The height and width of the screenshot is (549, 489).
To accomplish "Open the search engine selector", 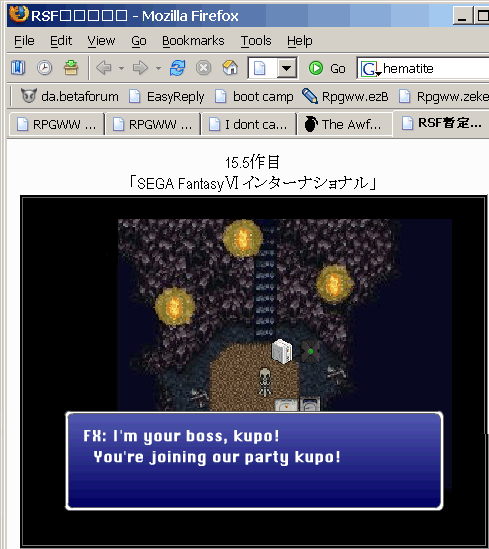I will pos(370,69).
